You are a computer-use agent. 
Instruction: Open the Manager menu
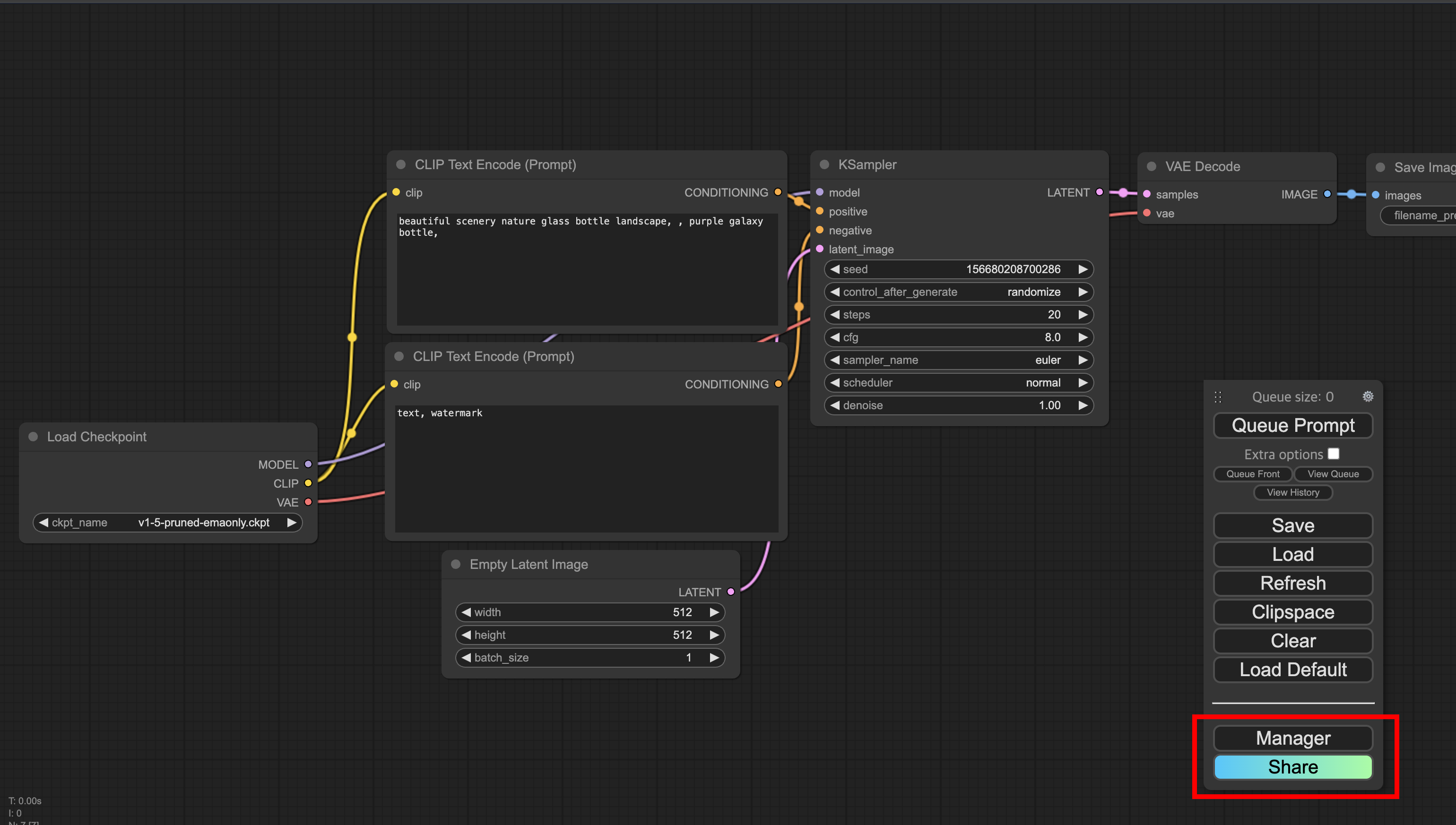click(x=1293, y=738)
